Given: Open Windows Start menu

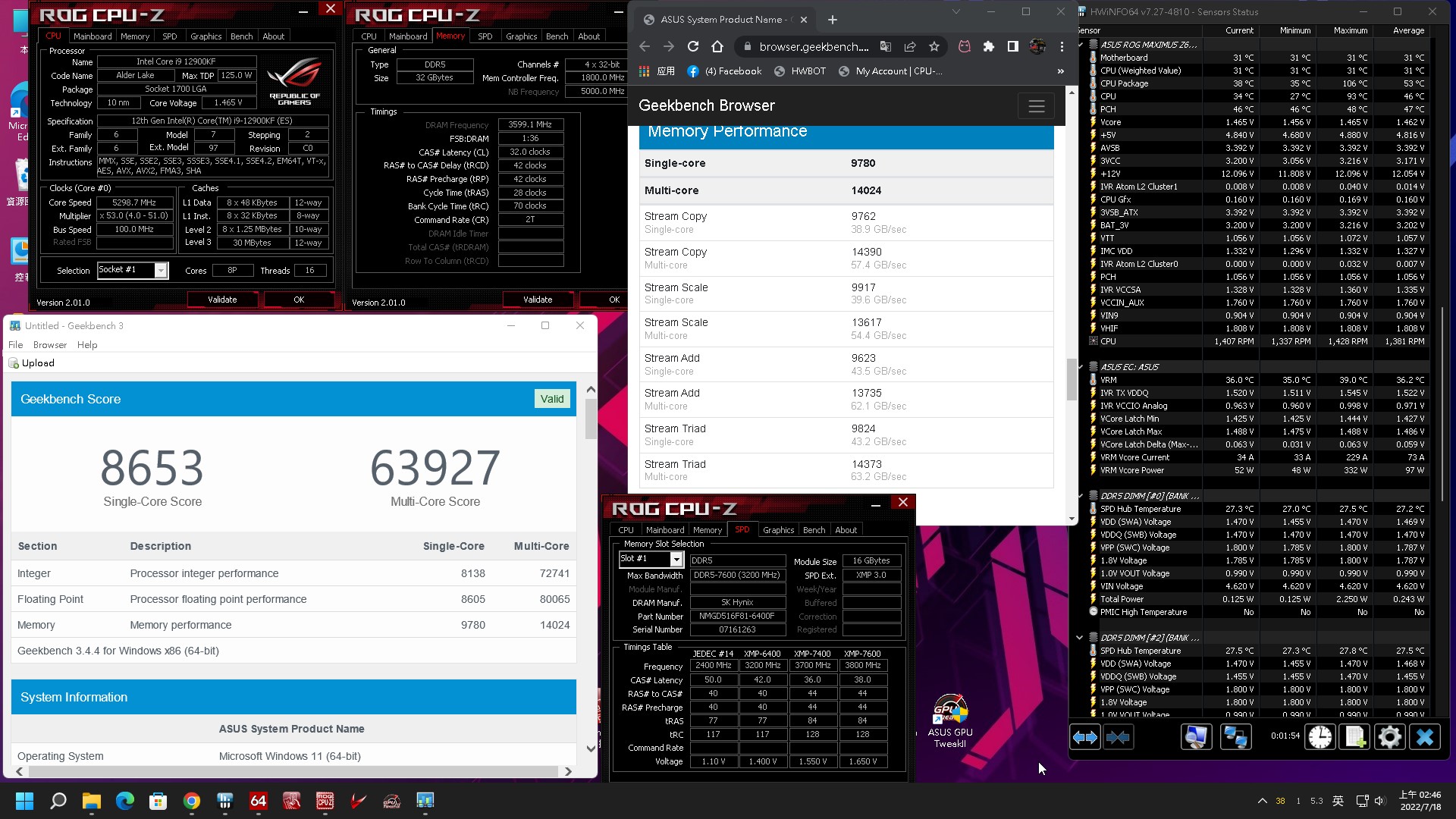Looking at the screenshot, I should coord(24,801).
